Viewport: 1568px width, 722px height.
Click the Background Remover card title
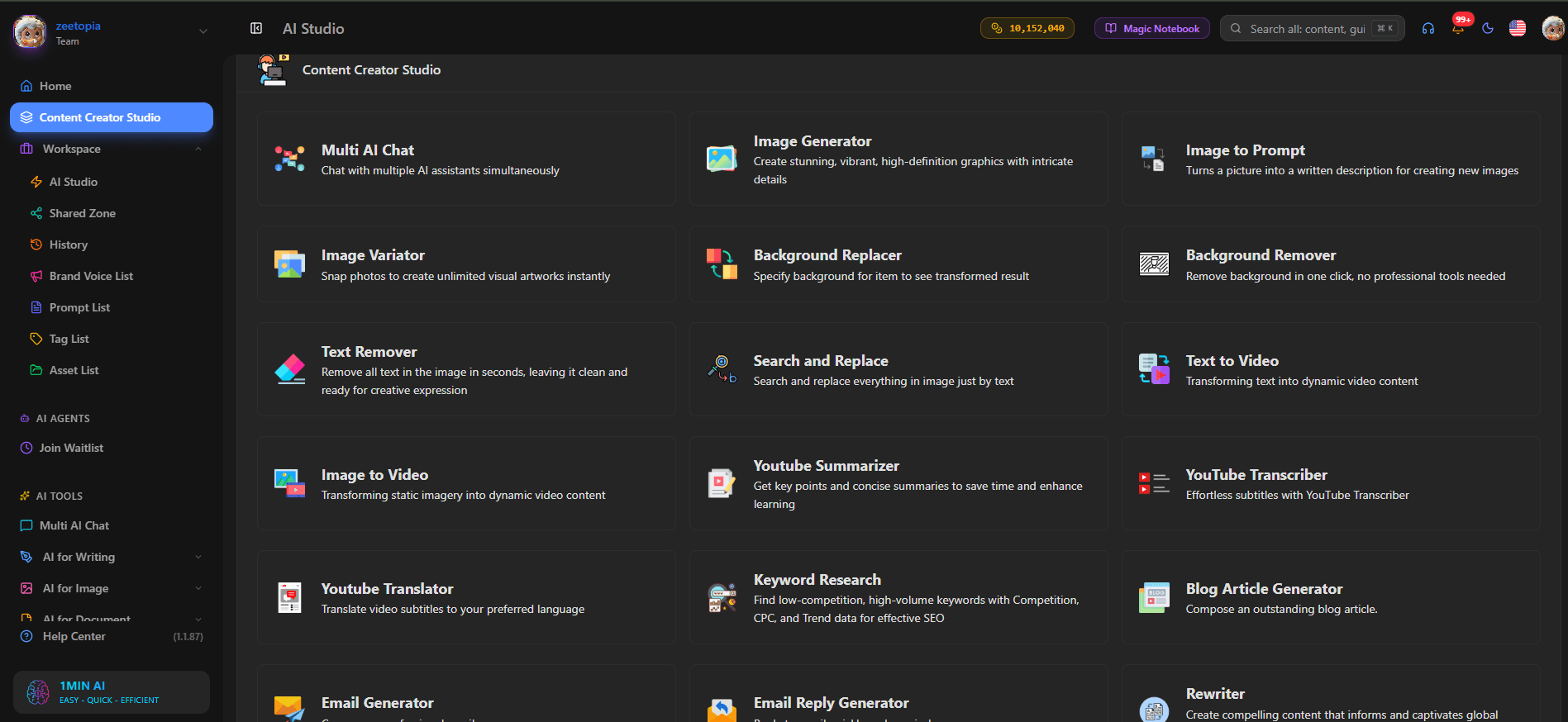[x=1261, y=255]
